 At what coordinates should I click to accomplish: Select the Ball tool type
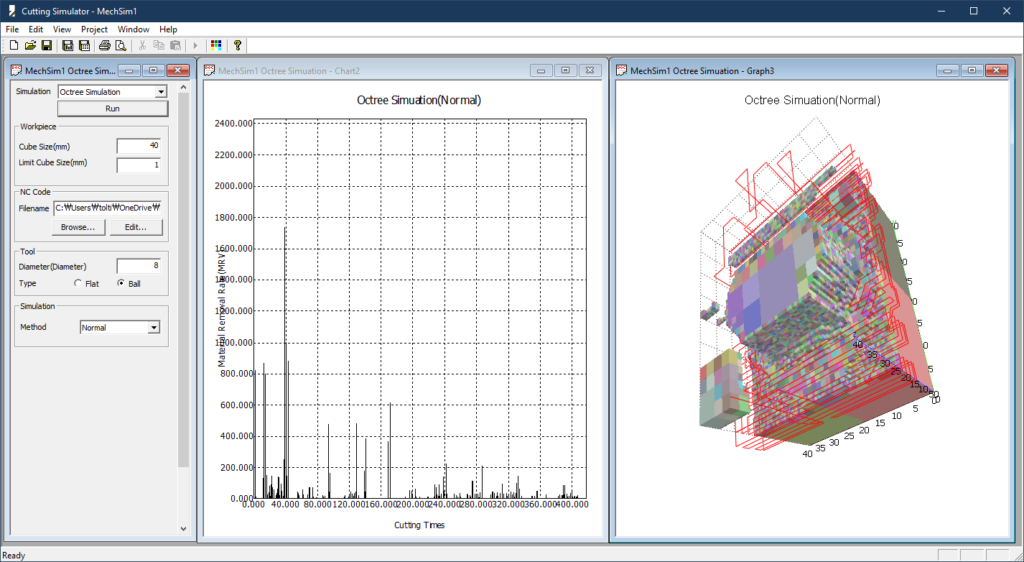pyautogui.click(x=122, y=284)
